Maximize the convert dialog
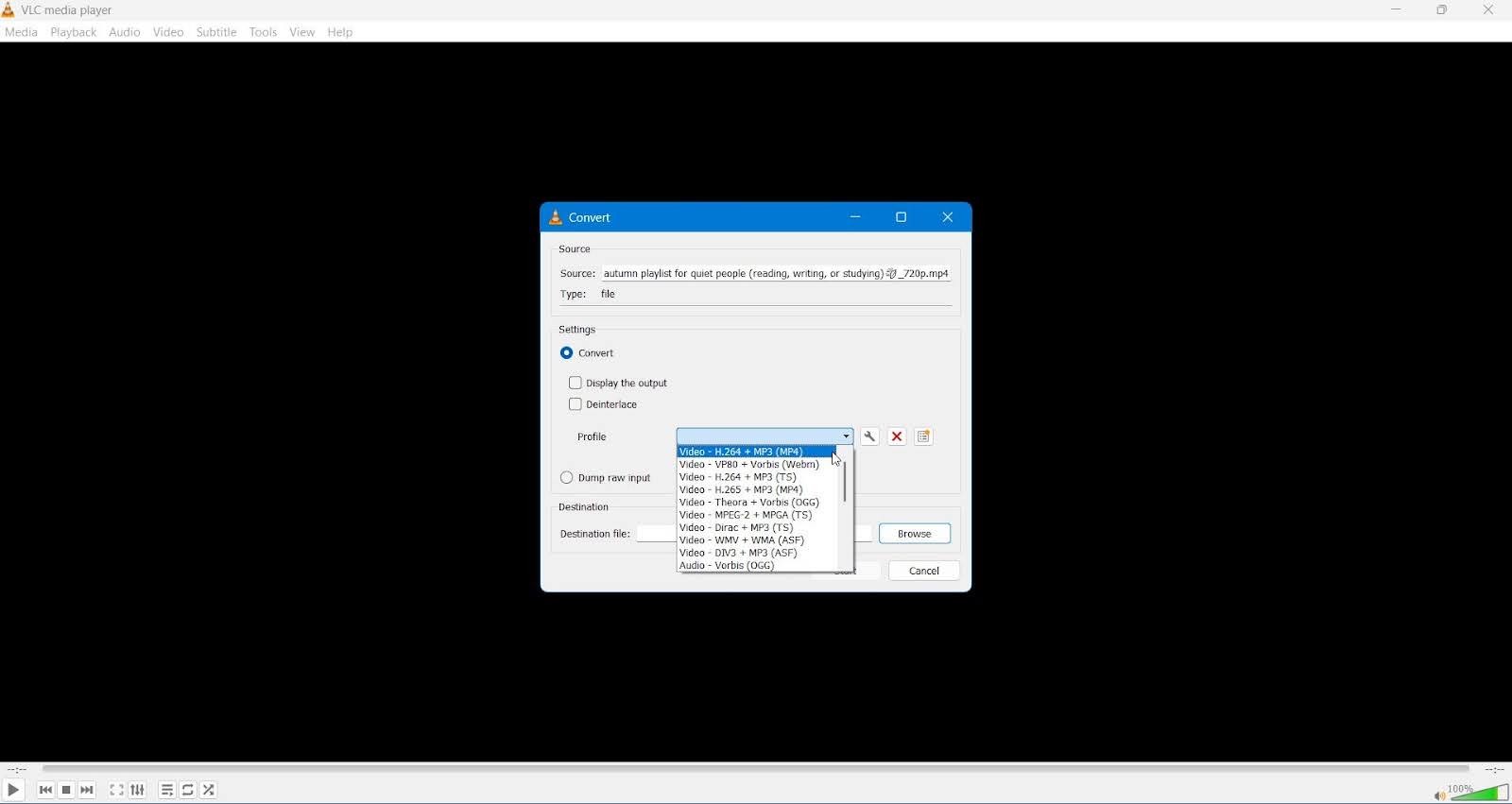1512x804 pixels. (x=902, y=218)
